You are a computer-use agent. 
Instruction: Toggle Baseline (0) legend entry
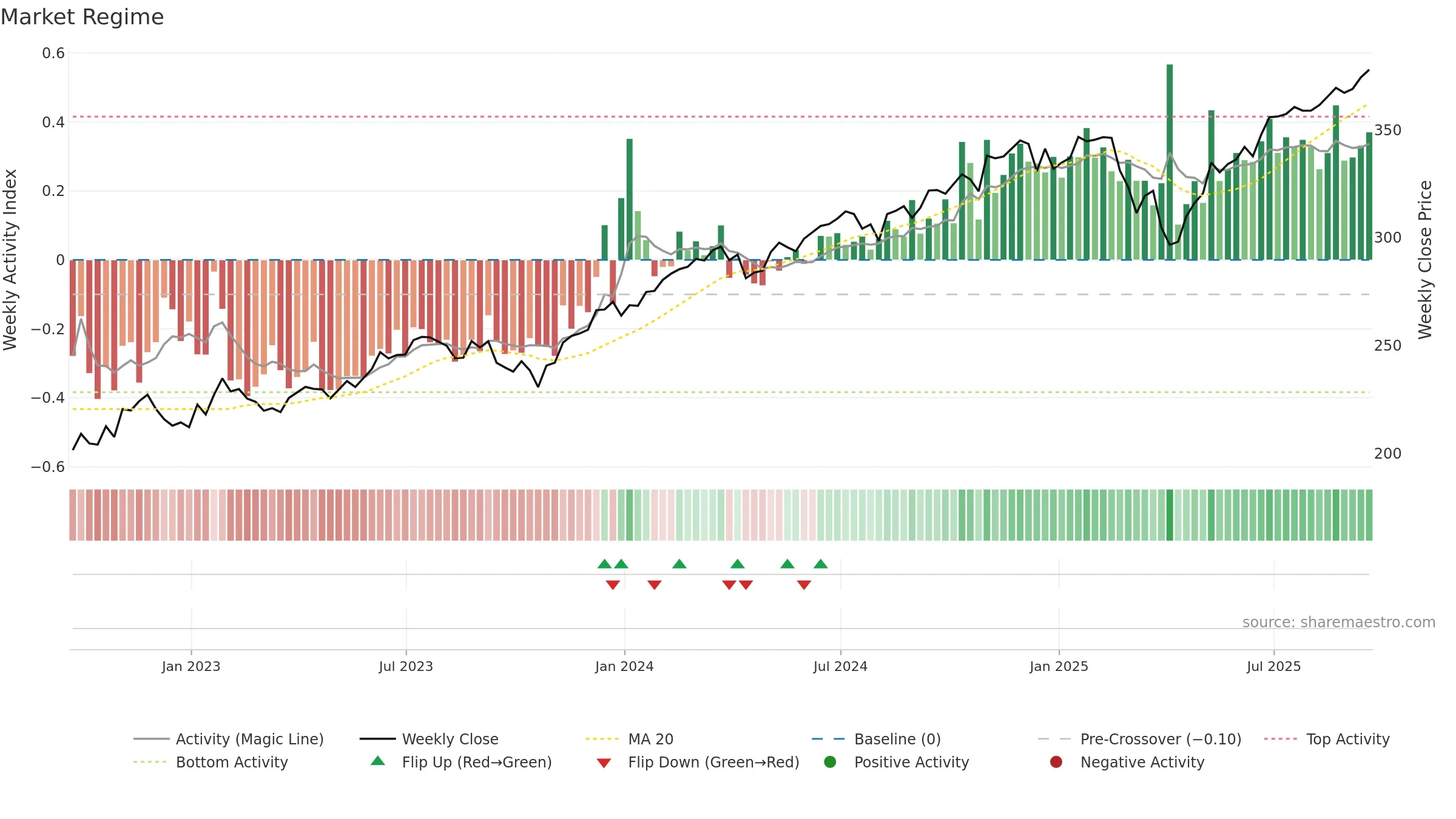tap(876, 739)
